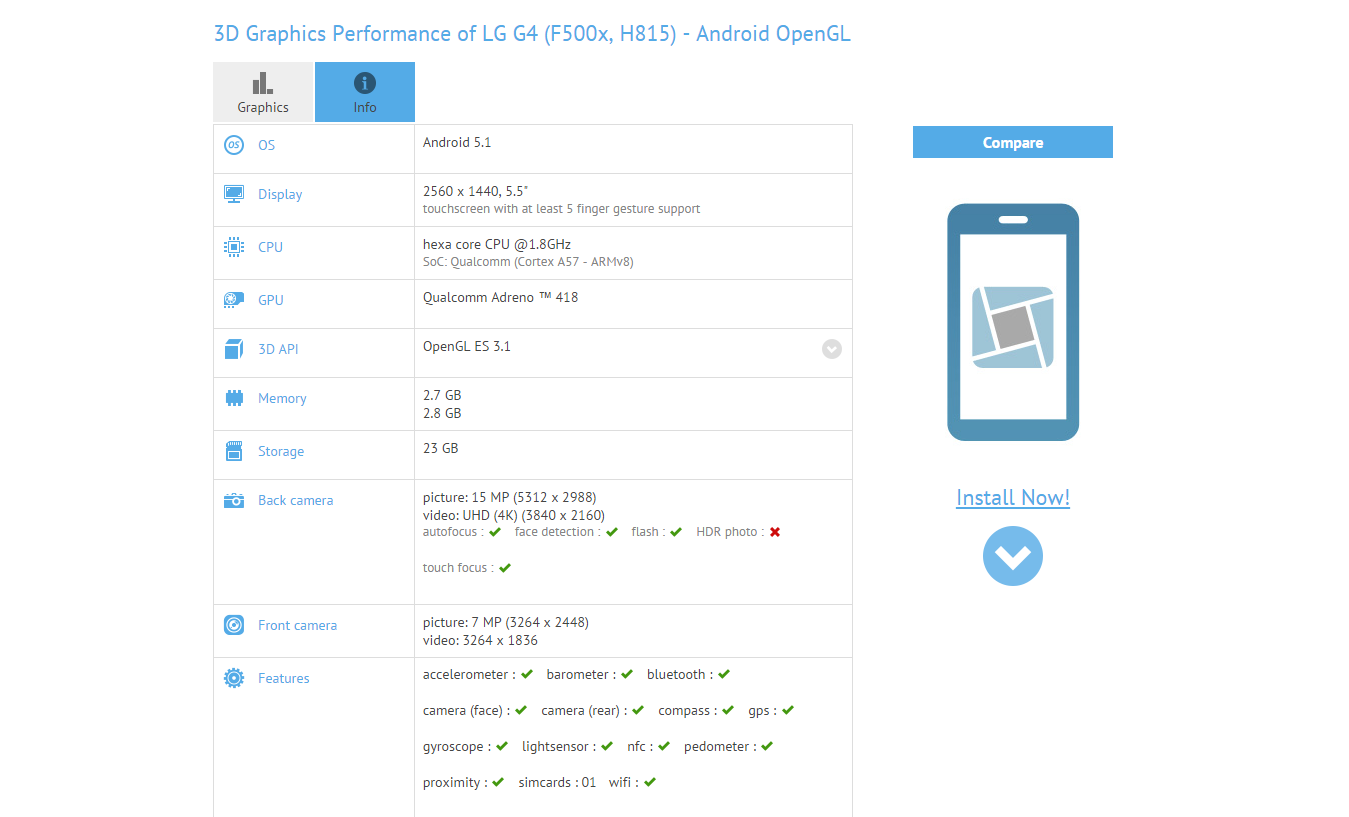Click the simcards : 01 text
The height and width of the screenshot is (817, 1349).
[x=557, y=783]
